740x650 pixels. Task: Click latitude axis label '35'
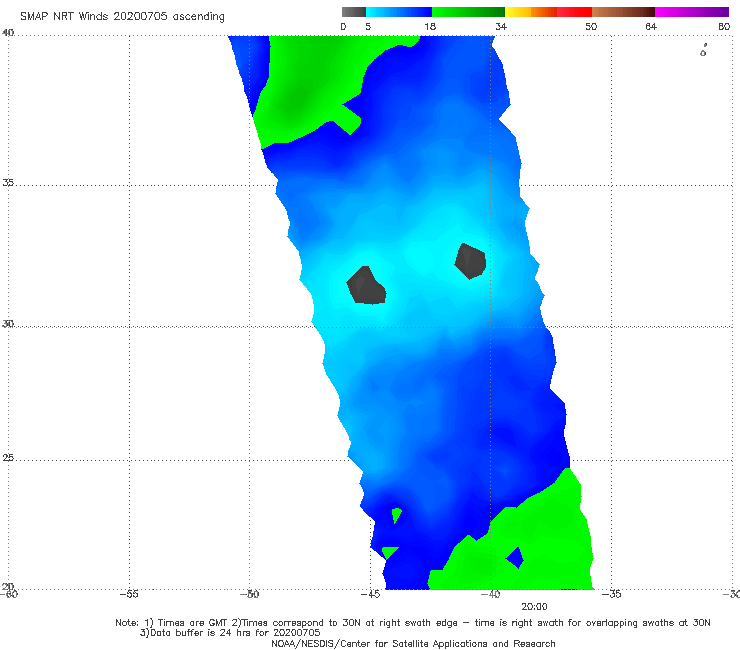[x=8, y=182]
